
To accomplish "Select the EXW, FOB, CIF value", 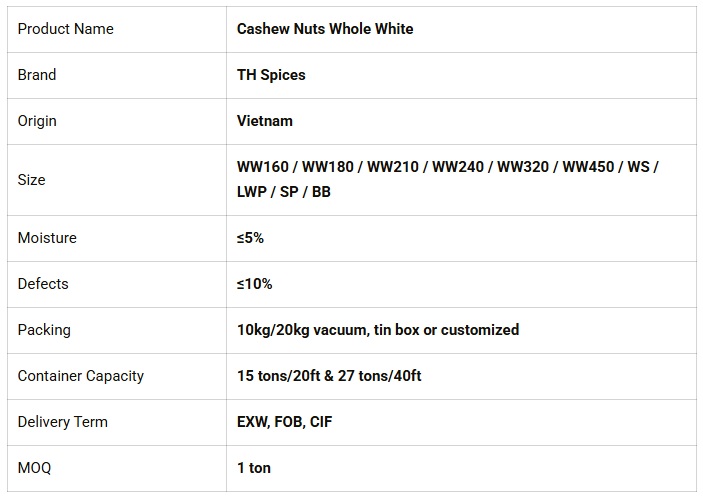I will [284, 422].
